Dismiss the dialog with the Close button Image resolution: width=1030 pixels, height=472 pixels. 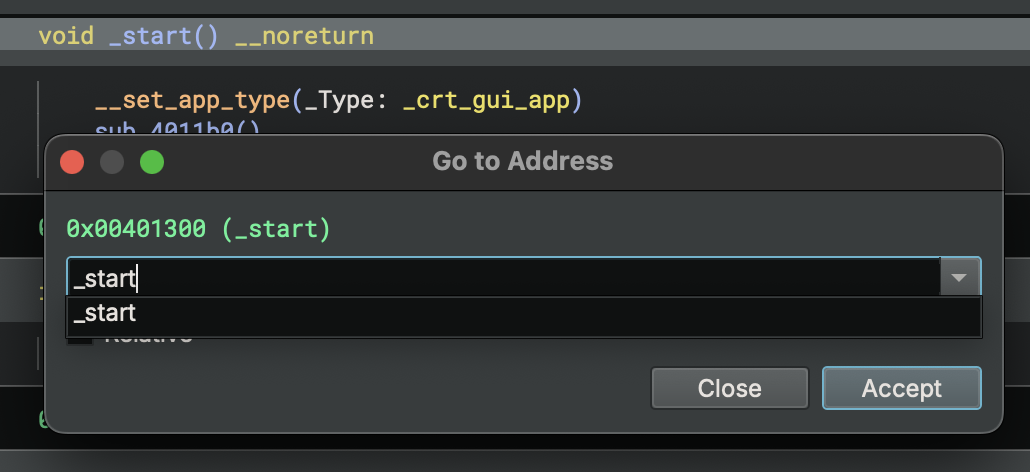tap(729, 388)
